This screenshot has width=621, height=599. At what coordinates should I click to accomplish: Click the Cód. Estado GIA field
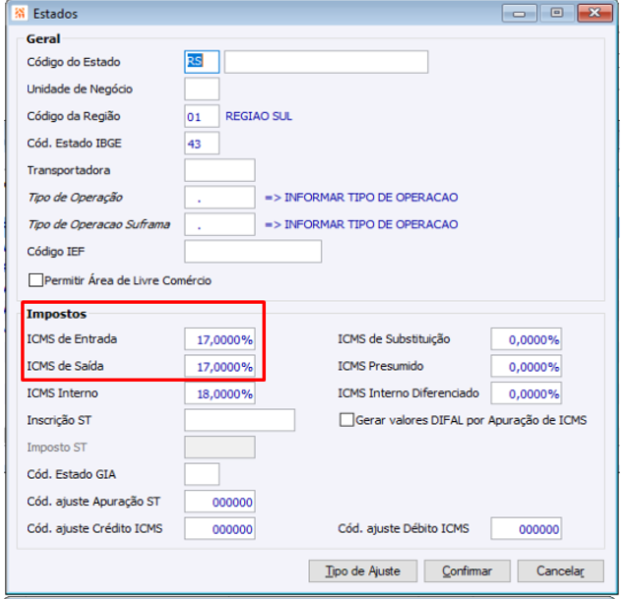tap(202, 474)
